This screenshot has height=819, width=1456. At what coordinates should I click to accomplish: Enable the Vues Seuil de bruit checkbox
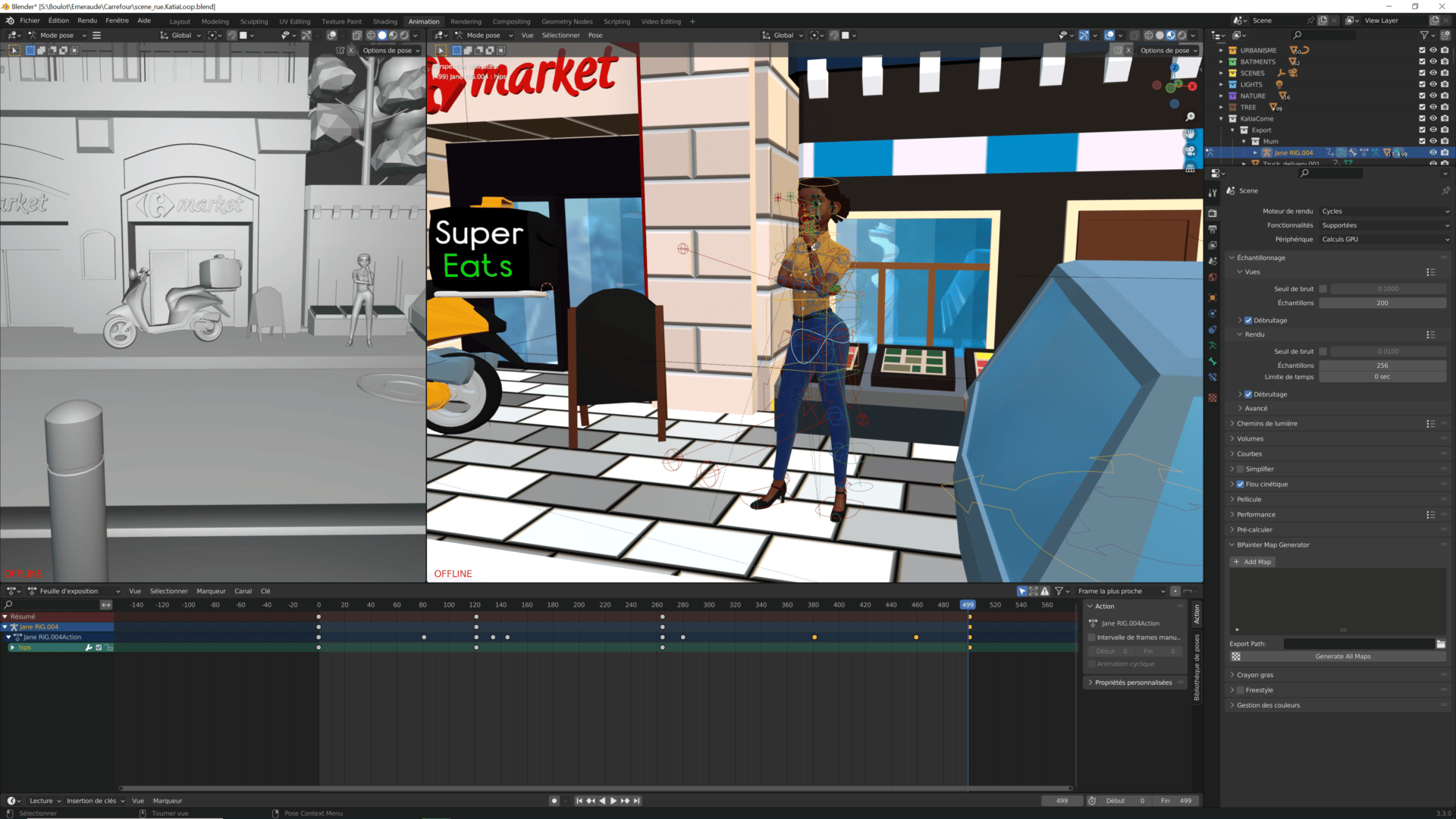tap(1323, 289)
